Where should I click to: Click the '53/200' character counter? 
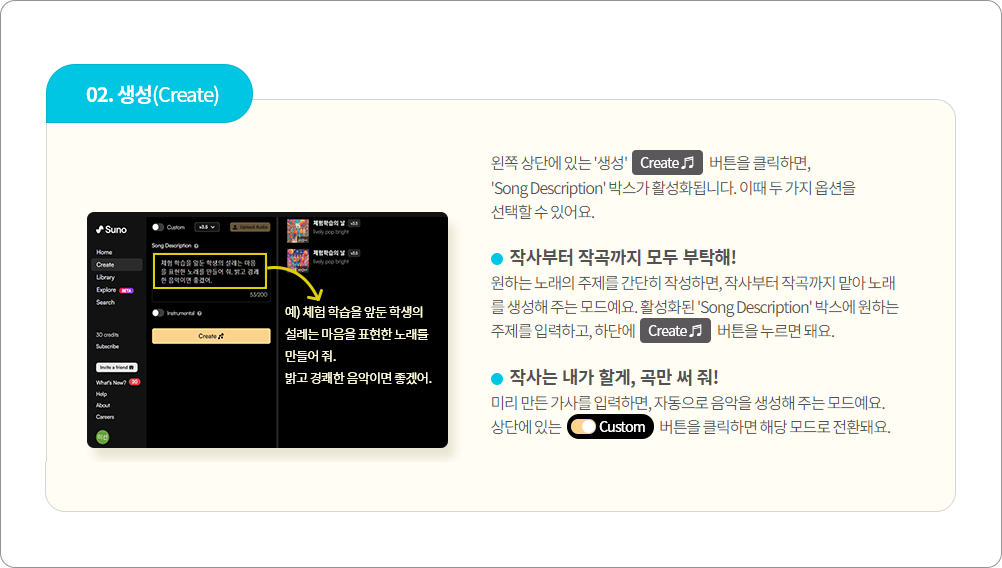pos(259,295)
